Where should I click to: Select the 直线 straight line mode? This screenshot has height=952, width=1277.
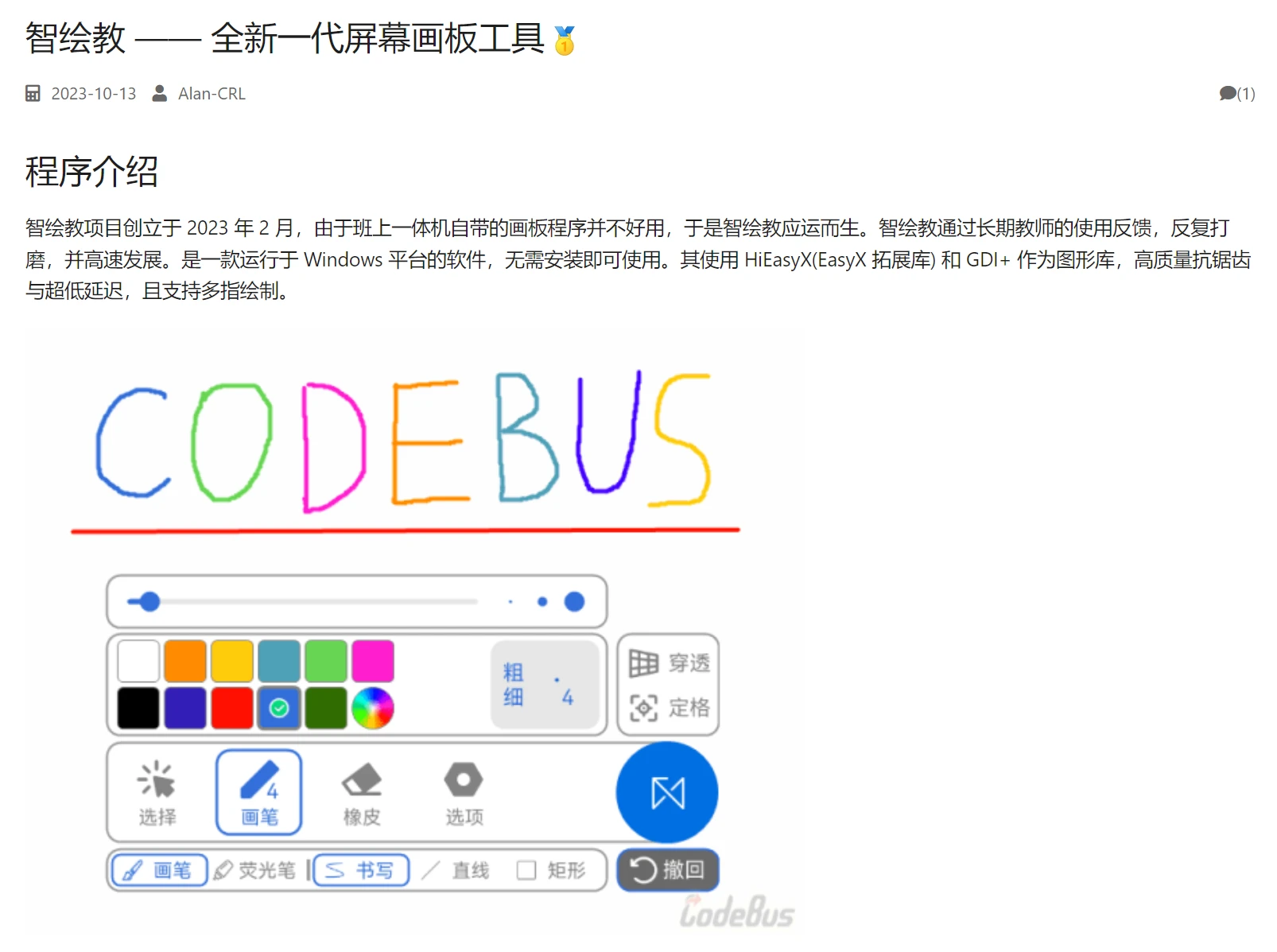[456, 870]
